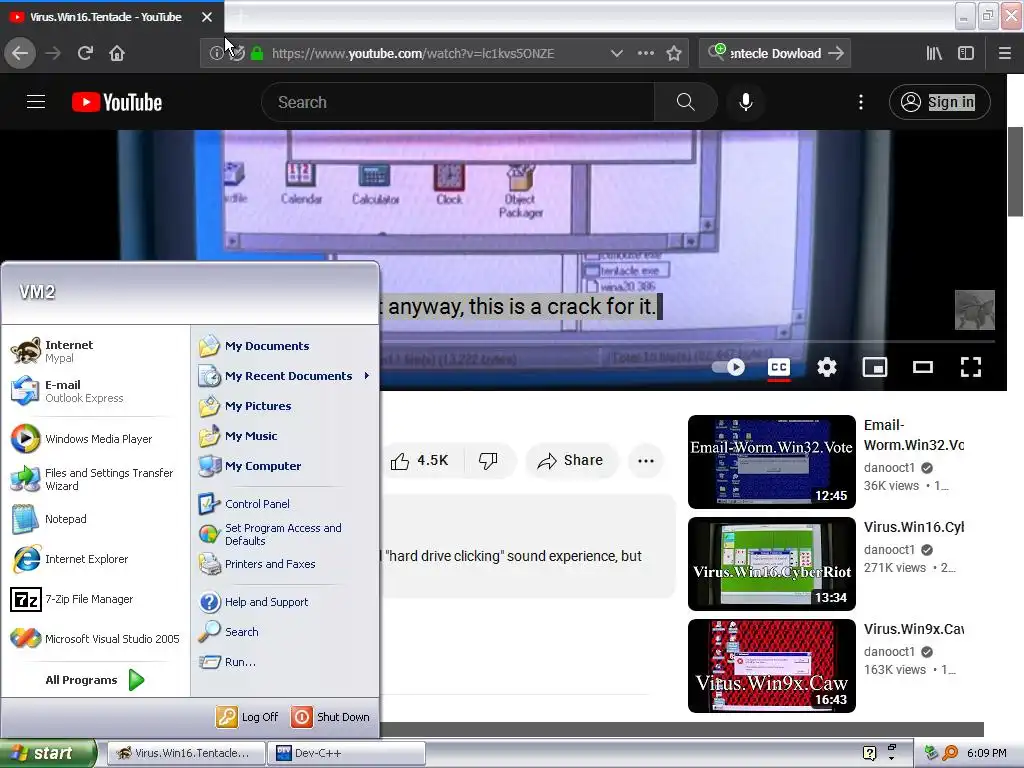Image resolution: width=1024 pixels, height=768 pixels.
Task: Like the video with thumbs up
Action: 420,460
